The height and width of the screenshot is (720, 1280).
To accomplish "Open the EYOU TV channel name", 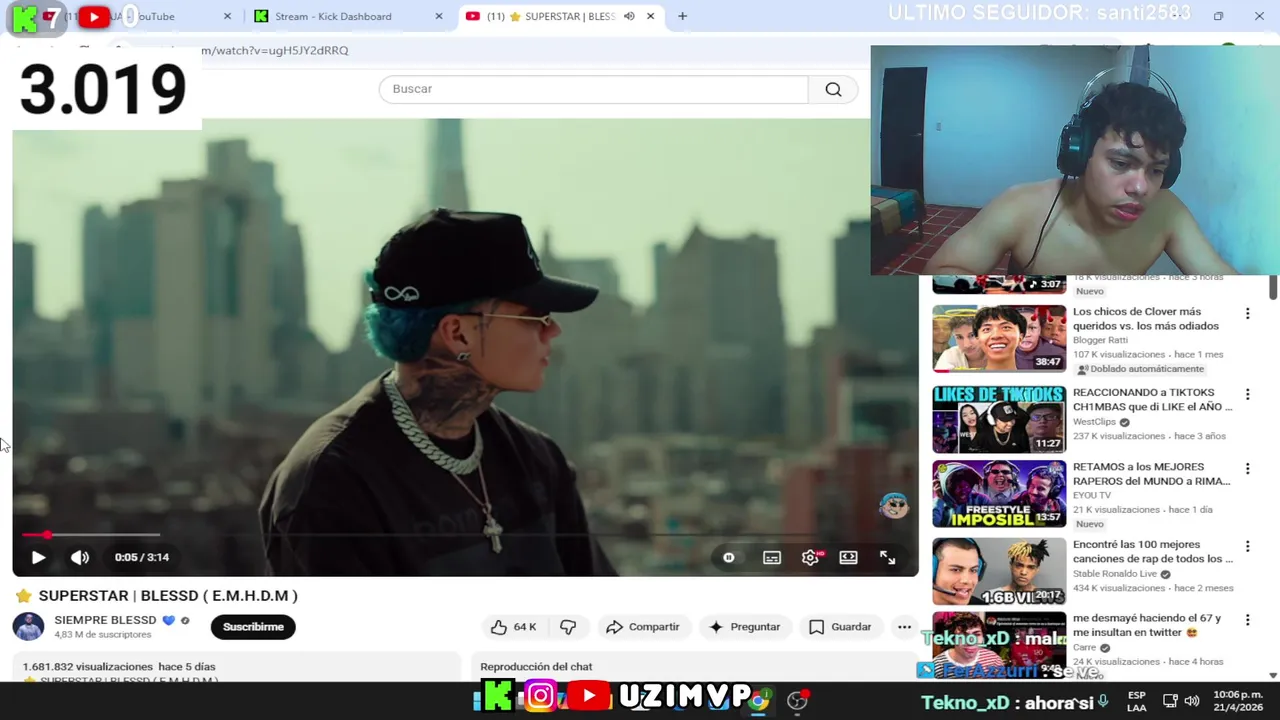I will pos(1092,495).
